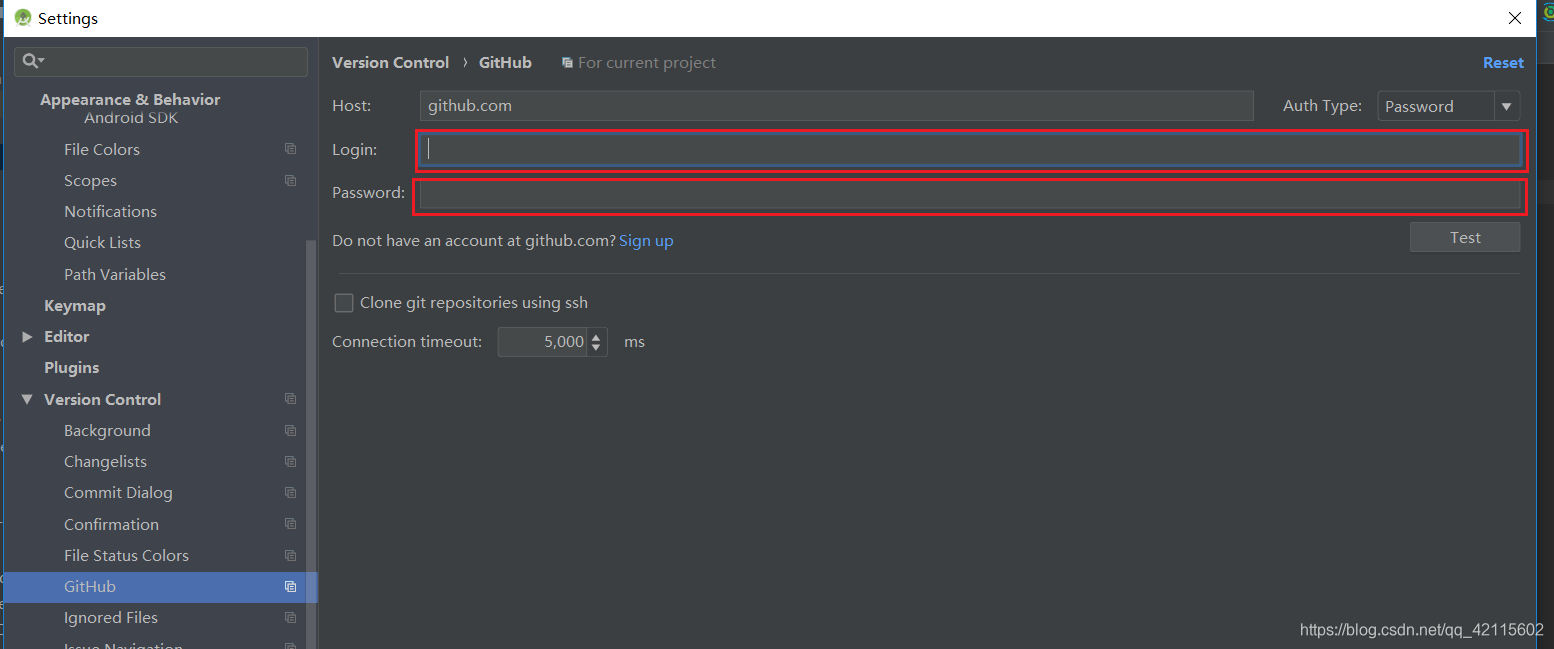Click the settings search box
The height and width of the screenshot is (649, 1554).
(x=161, y=62)
